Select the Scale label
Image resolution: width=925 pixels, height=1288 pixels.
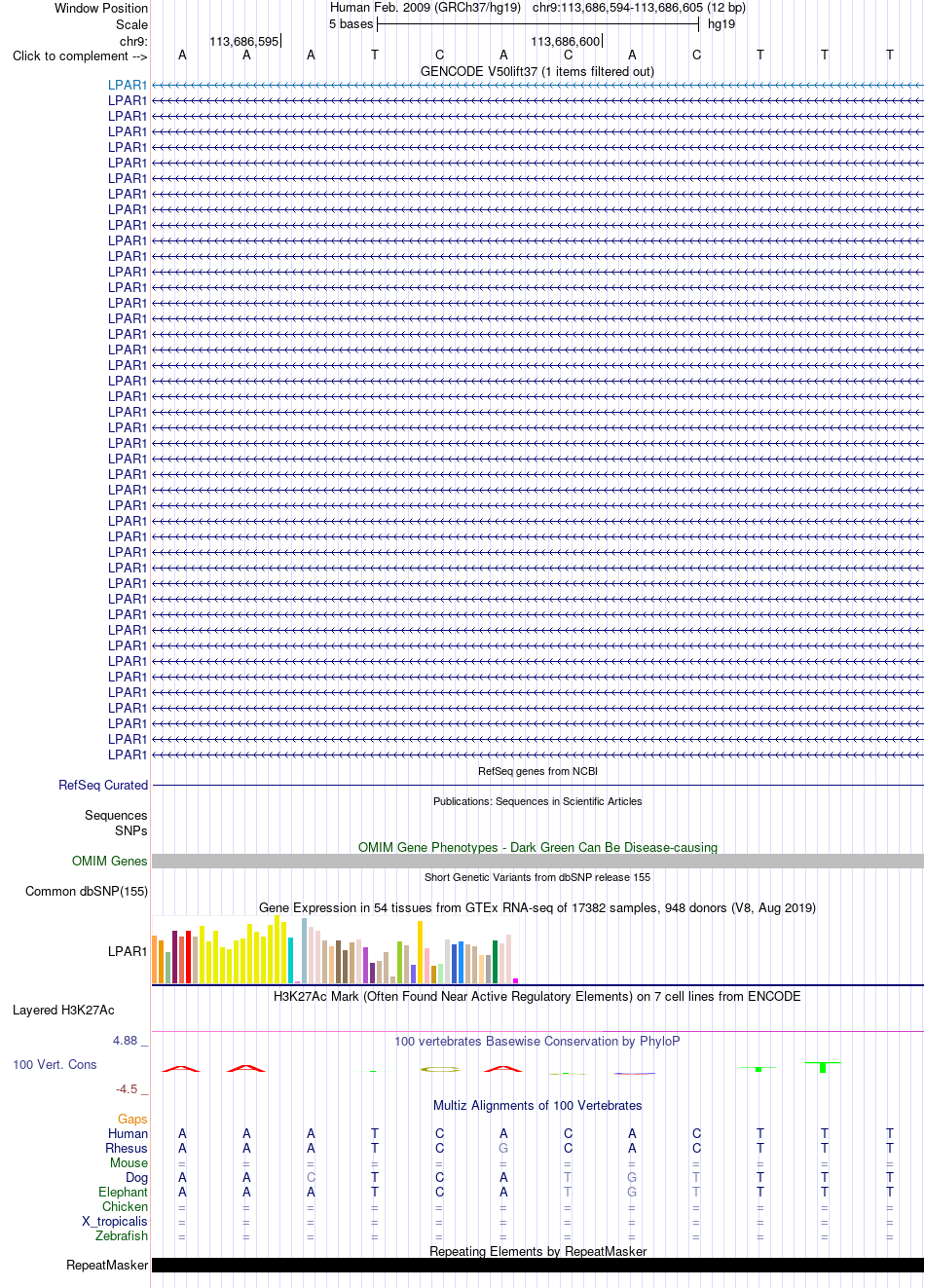pos(132,24)
